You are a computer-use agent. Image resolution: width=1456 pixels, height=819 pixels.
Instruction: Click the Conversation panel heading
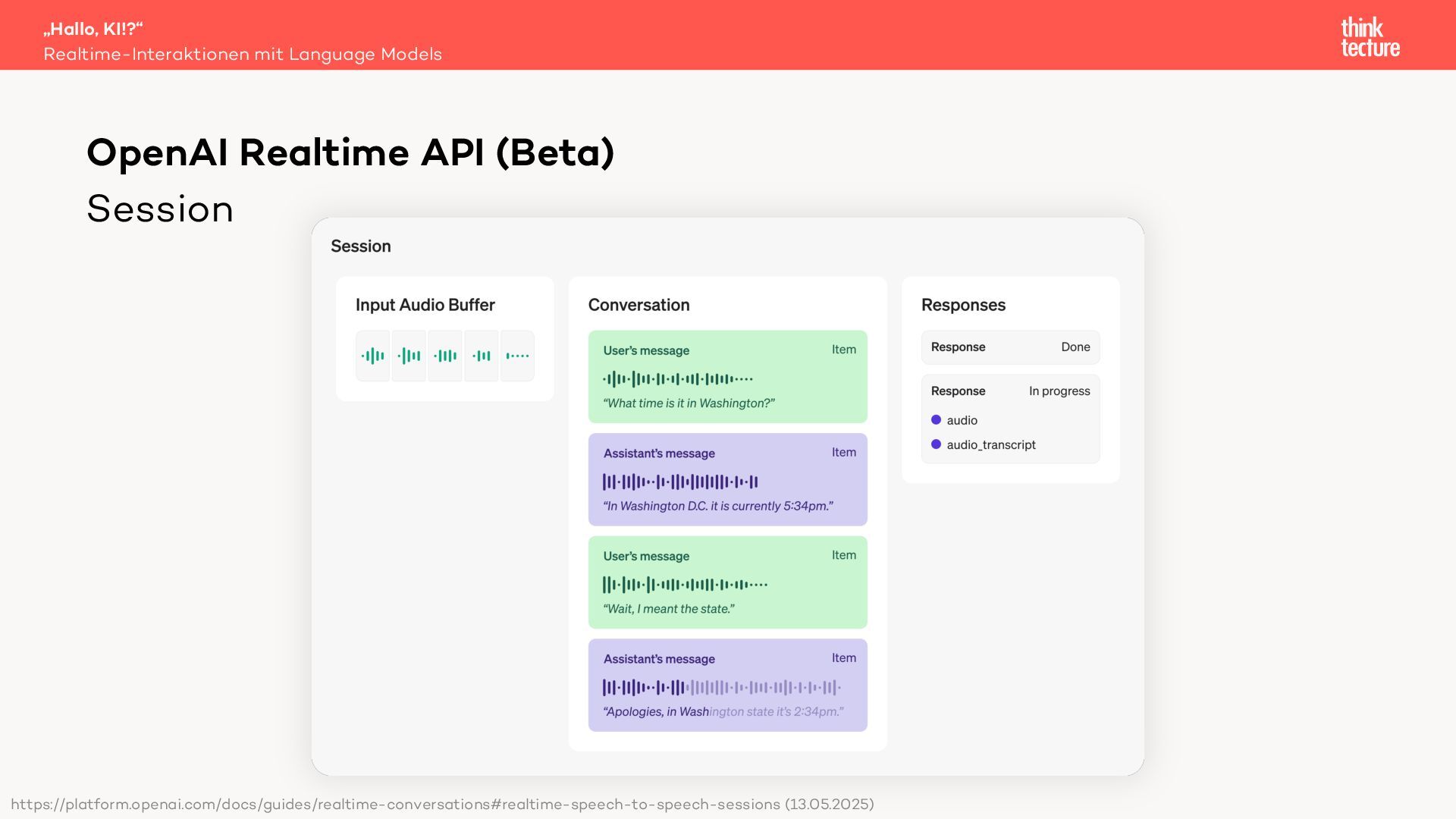639,305
